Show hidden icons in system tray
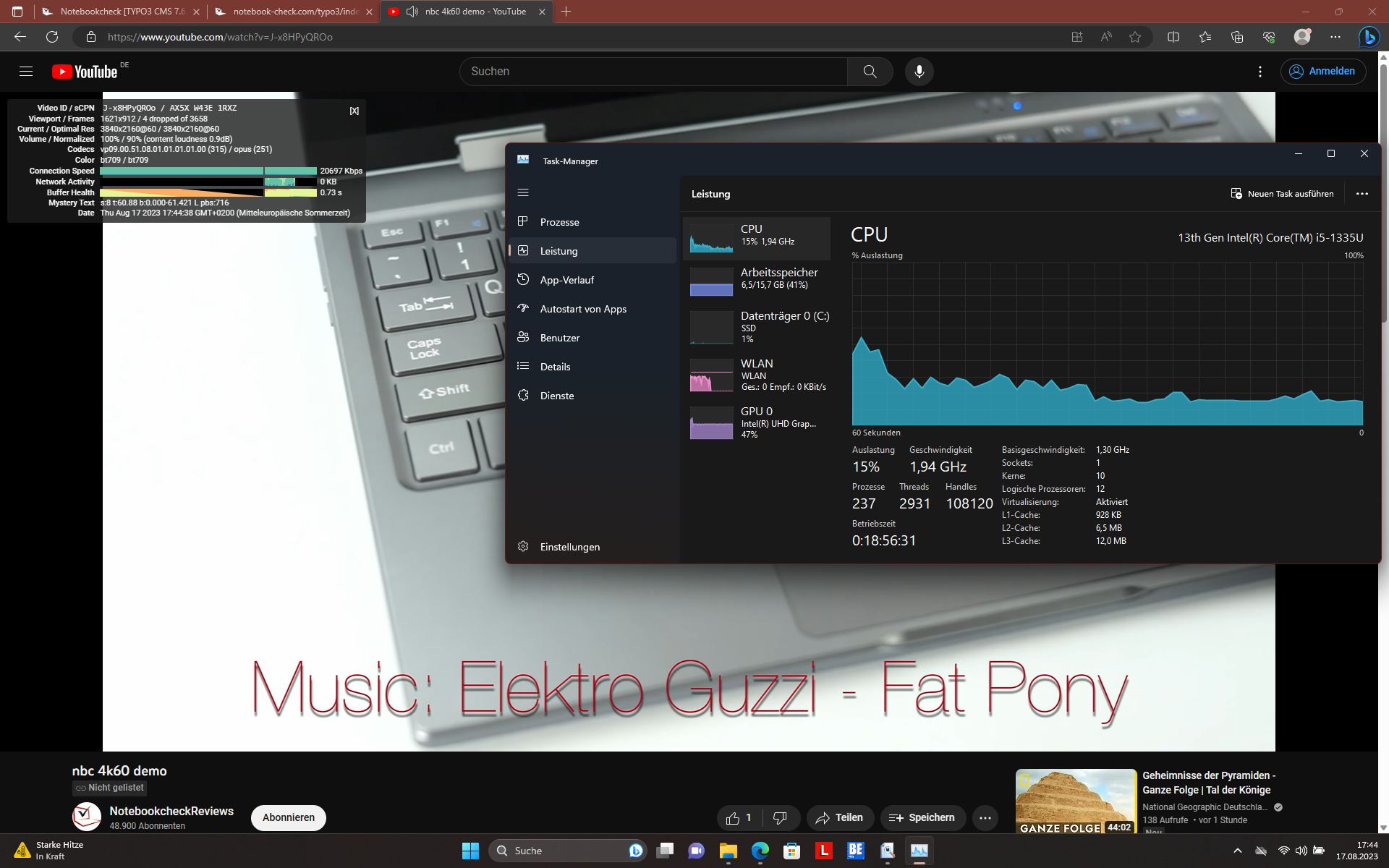The width and height of the screenshot is (1389, 868). coord(1237,851)
